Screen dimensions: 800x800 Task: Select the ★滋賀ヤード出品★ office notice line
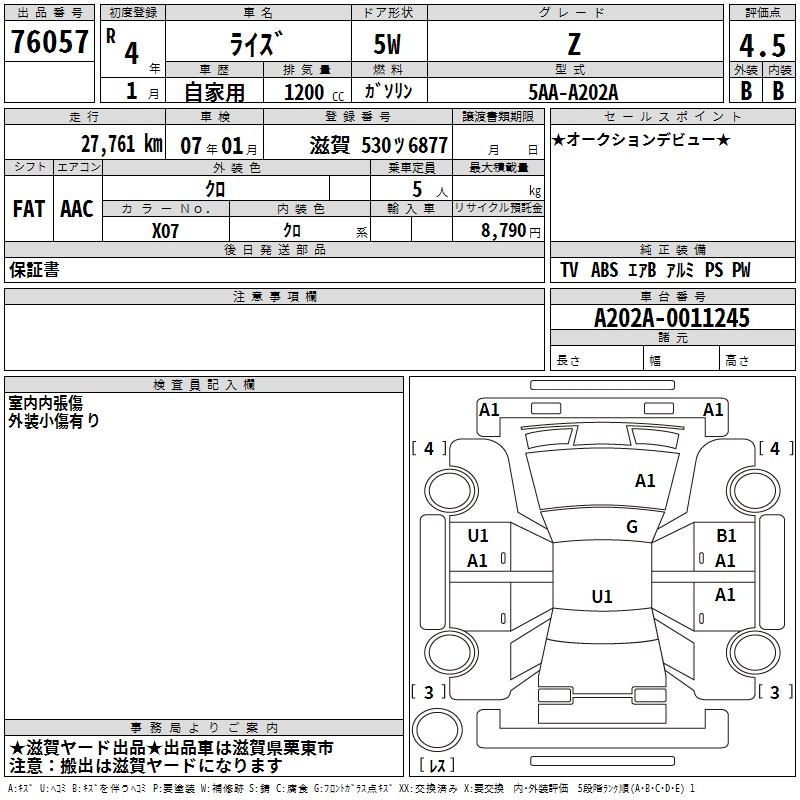[171, 748]
